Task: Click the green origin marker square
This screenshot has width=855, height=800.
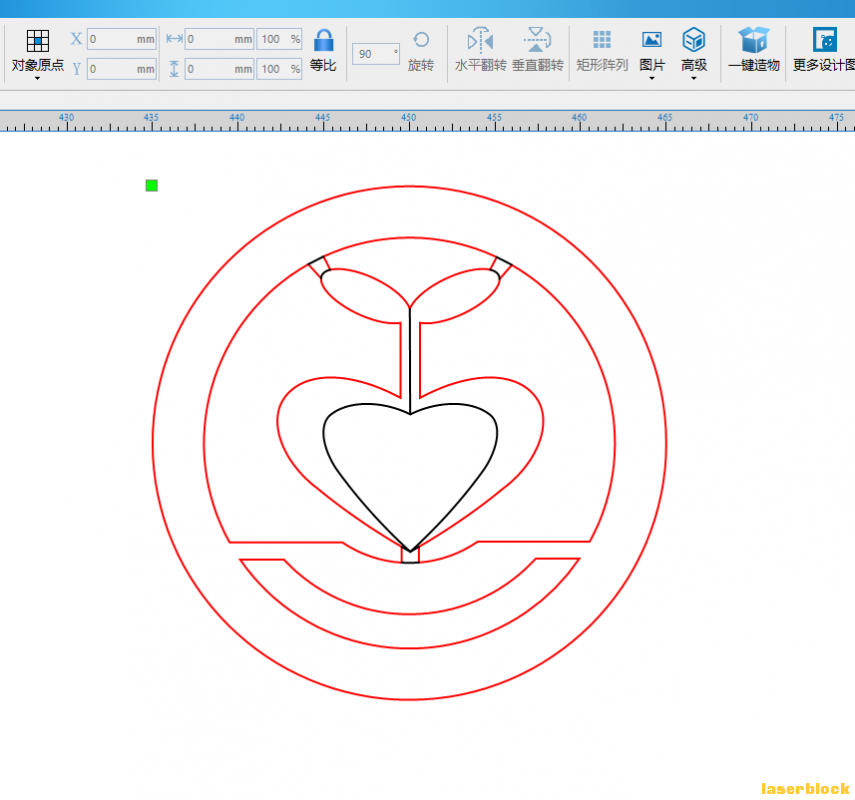Action: click(152, 185)
